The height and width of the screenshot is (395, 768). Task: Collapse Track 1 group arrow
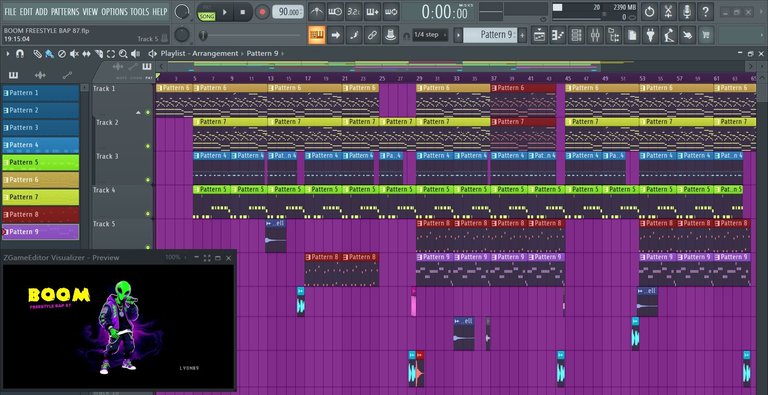[138, 113]
